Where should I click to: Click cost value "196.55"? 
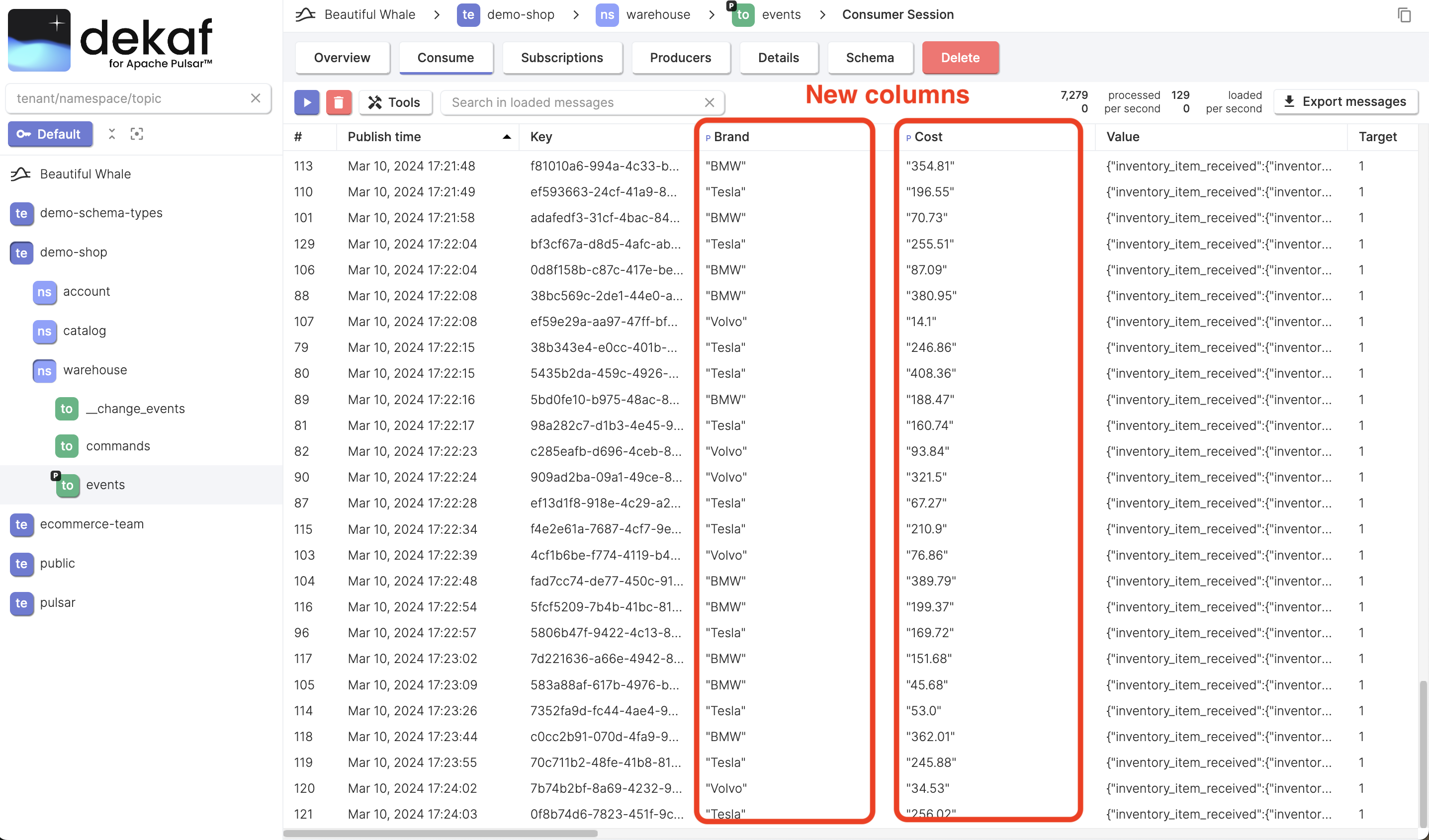click(x=930, y=192)
